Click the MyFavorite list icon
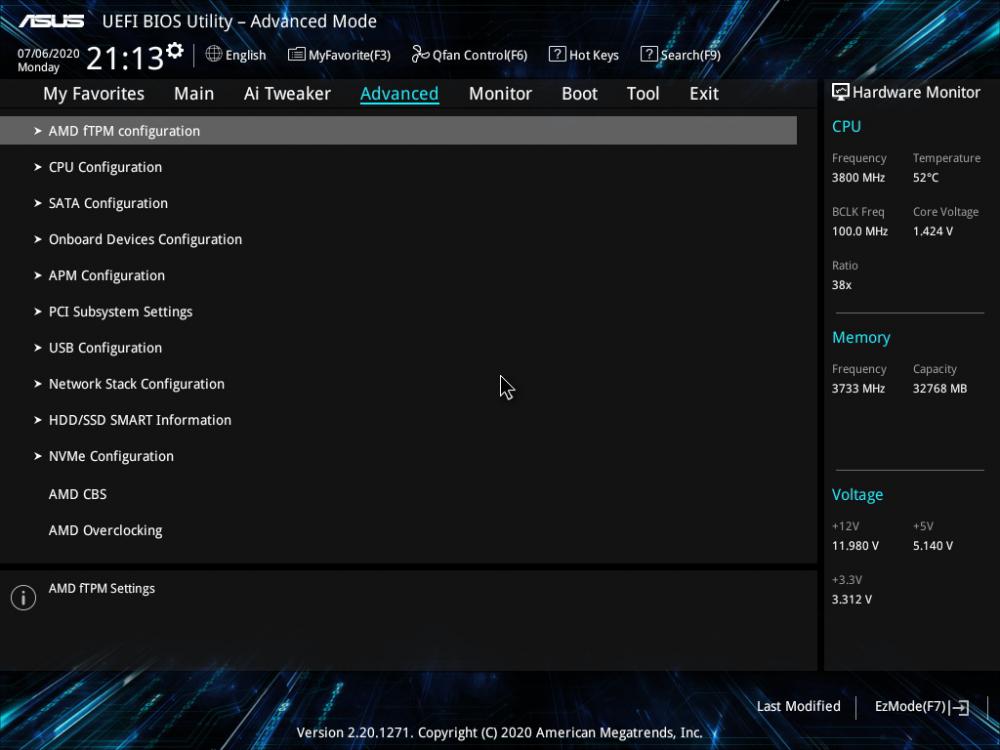This screenshot has width=1000, height=750. pos(297,54)
